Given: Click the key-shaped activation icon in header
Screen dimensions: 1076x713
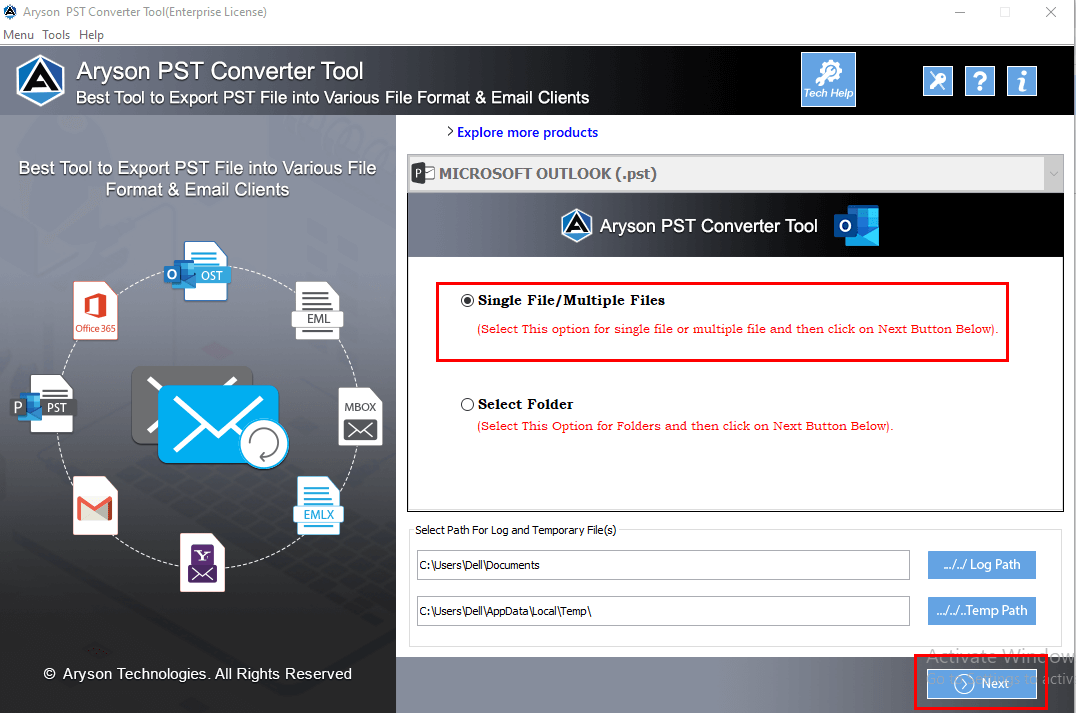Looking at the screenshot, I should [937, 81].
